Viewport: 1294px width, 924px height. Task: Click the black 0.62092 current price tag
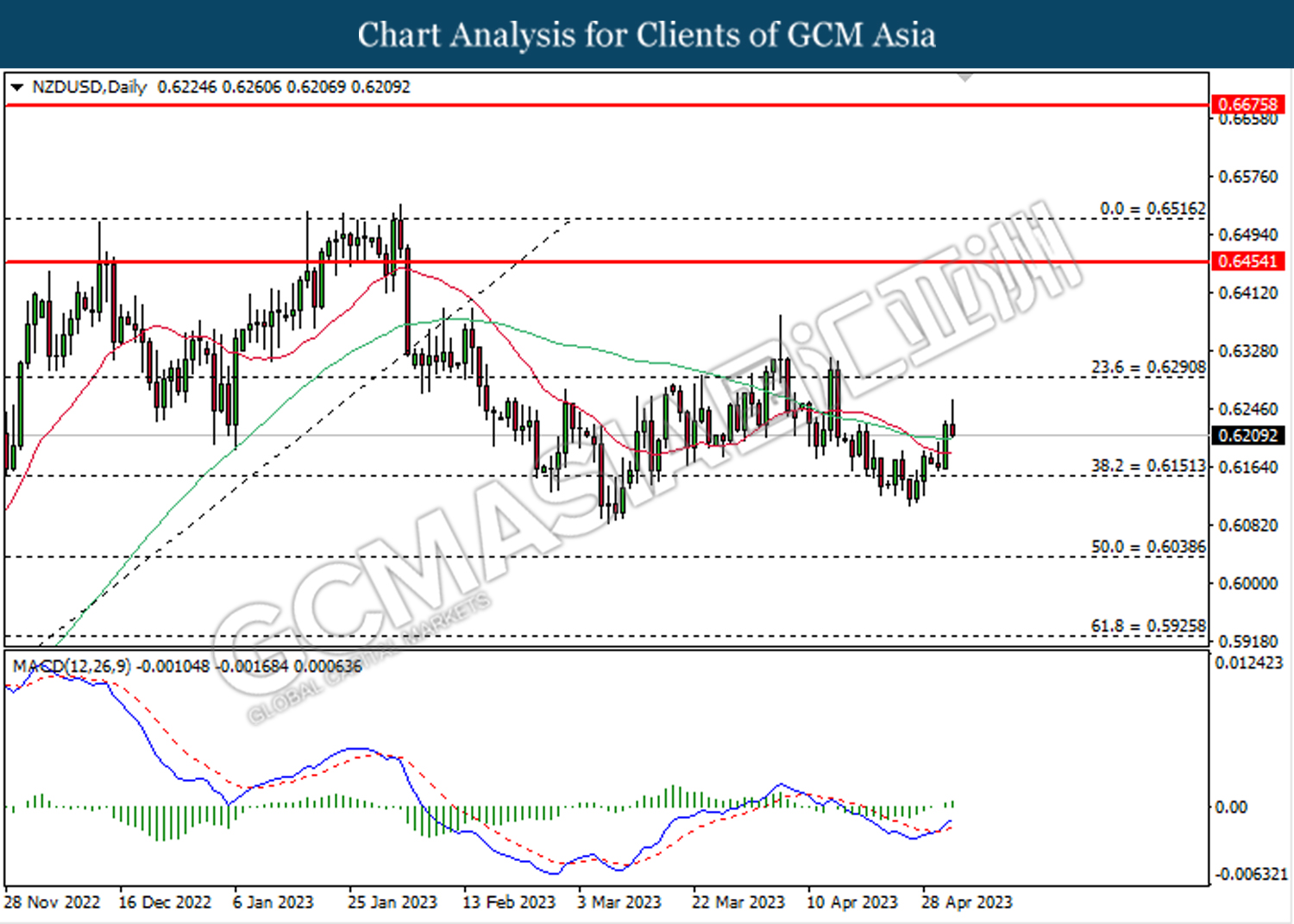point(1247,436)
